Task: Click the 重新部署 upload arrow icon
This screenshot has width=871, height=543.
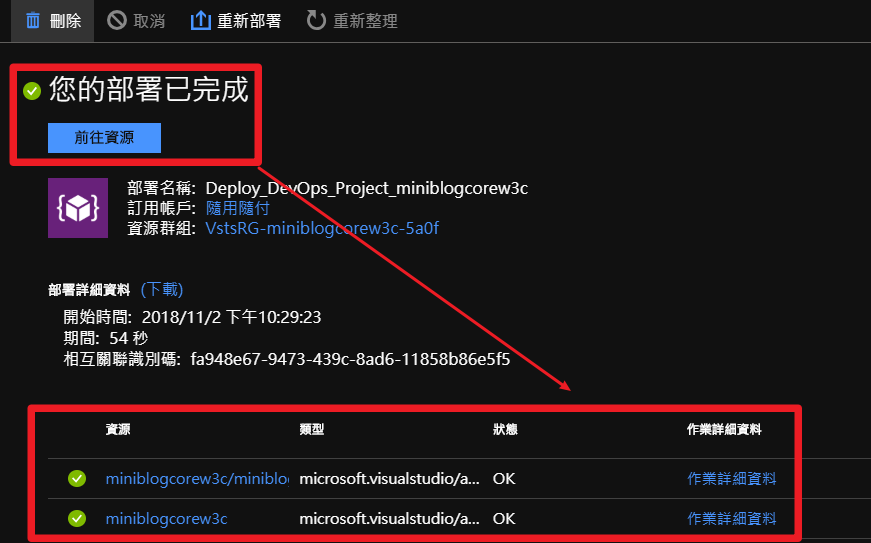Action: click(201, 21)
